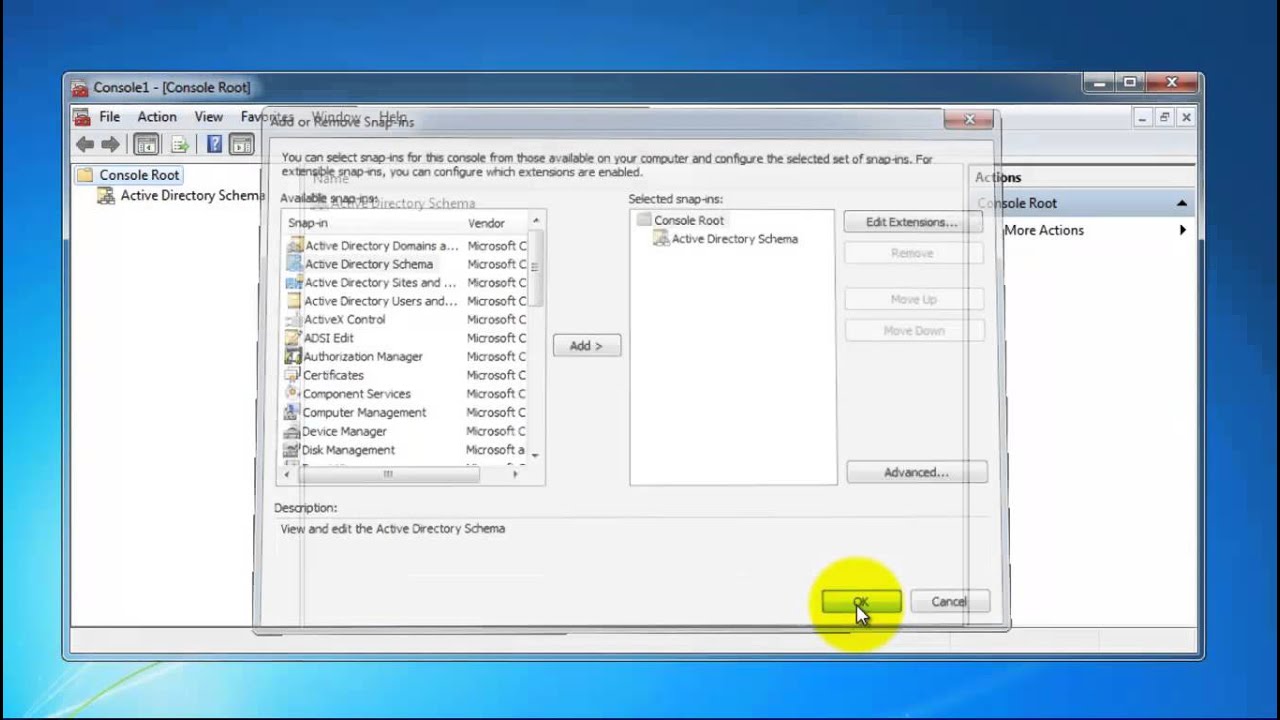Image resolution: width=1280 pixels, height=720 pixels.
Task: Open the File menu
Action: point(109,117)
